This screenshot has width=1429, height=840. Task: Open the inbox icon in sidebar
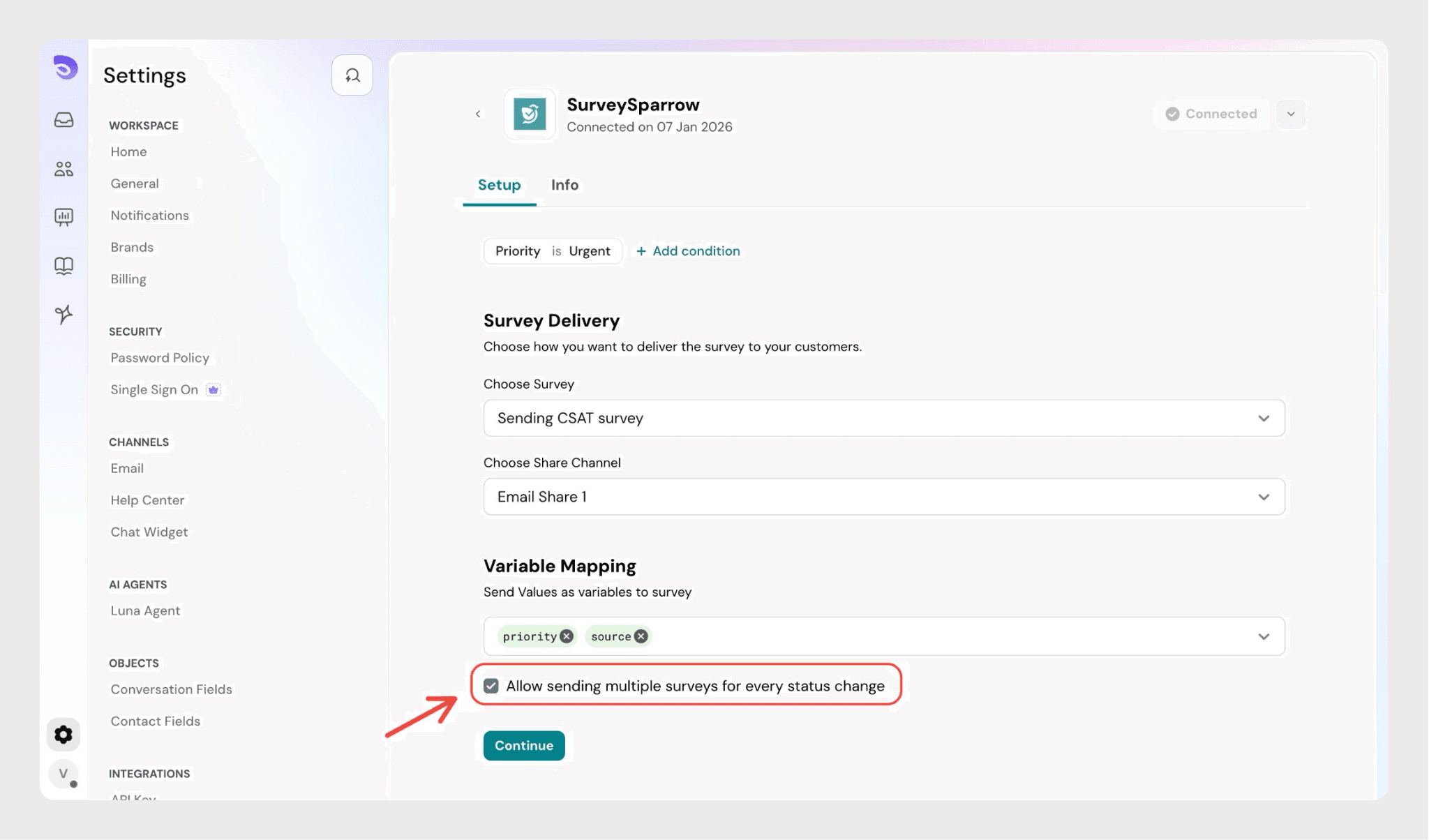click(63, 120)
